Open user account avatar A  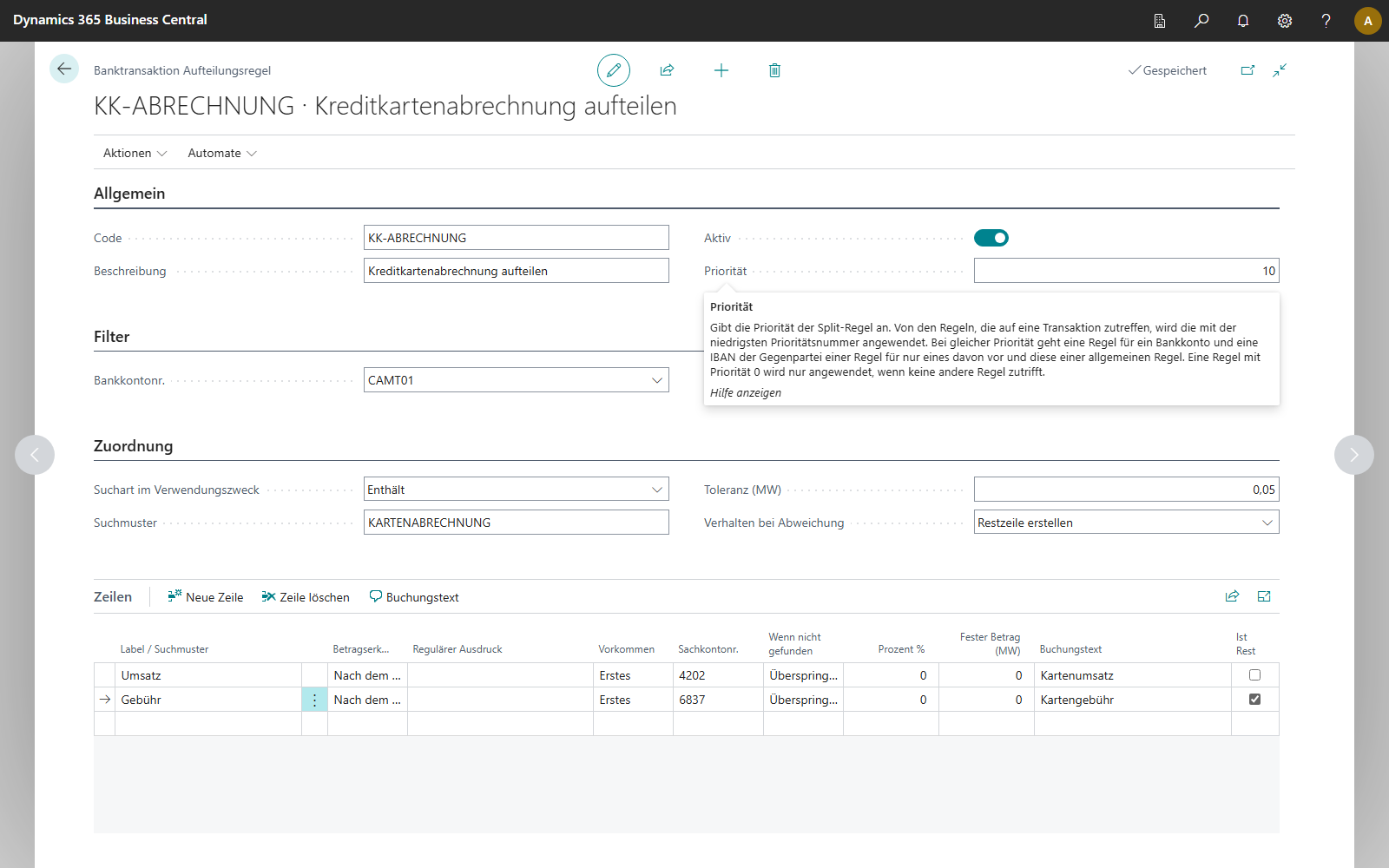[x=1368, y=21]
